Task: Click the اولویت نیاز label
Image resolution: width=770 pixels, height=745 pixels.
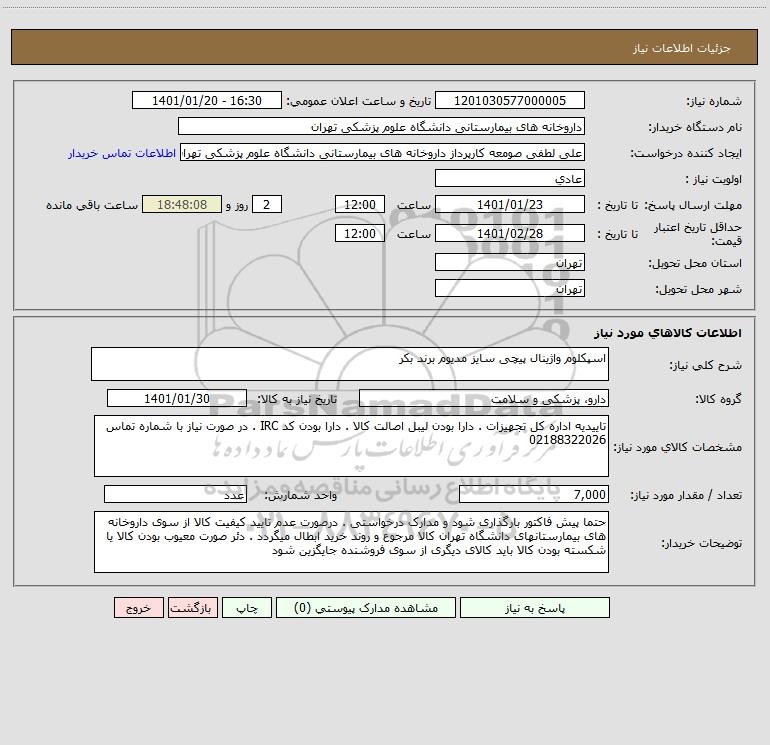Action: tap(714, 179)
